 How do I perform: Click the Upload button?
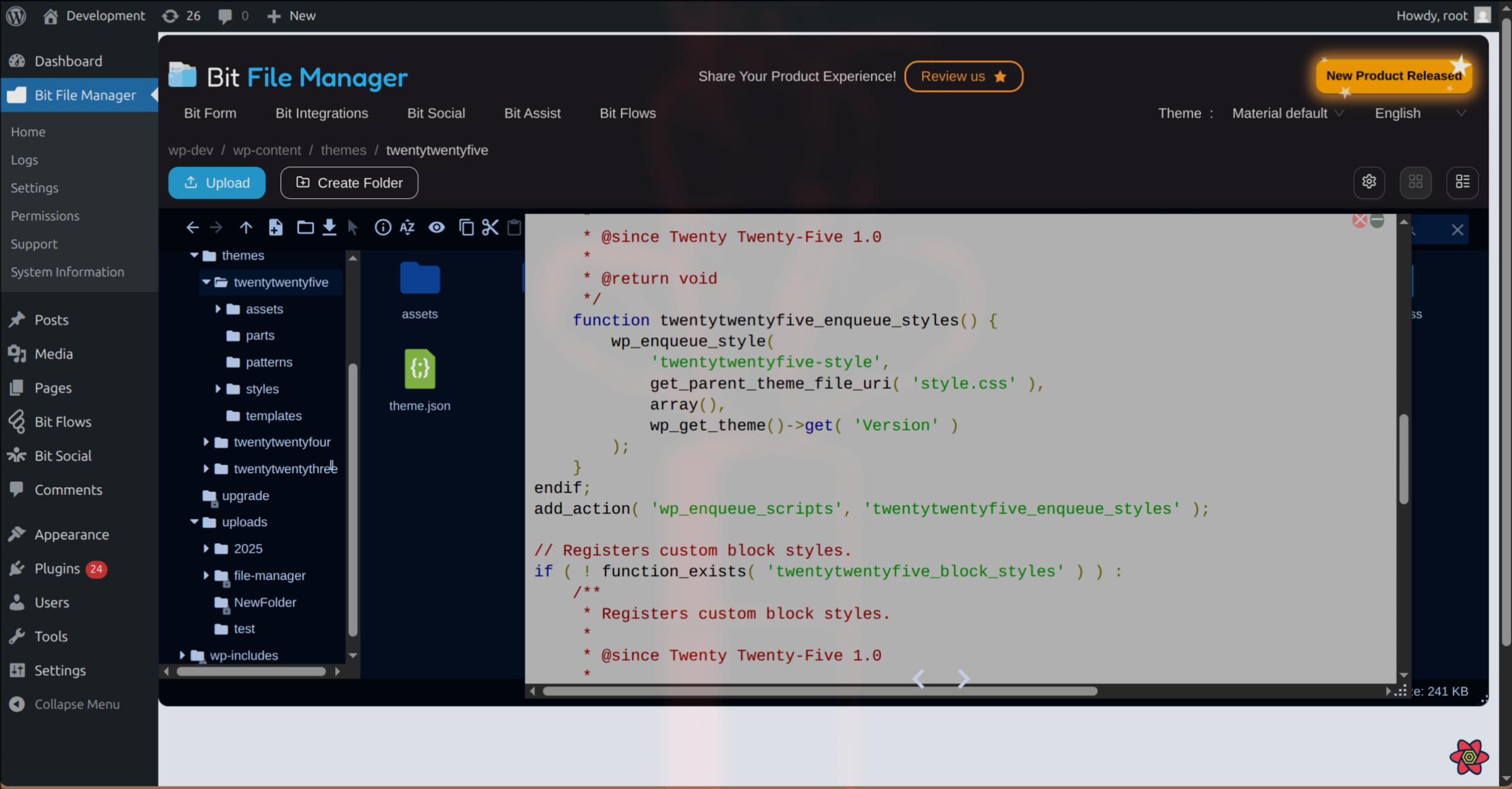tap(217, 183)
